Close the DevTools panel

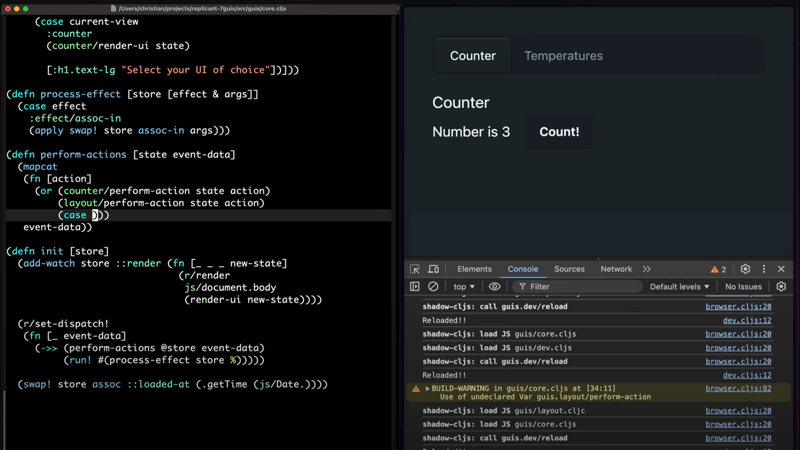coord(782,269)
